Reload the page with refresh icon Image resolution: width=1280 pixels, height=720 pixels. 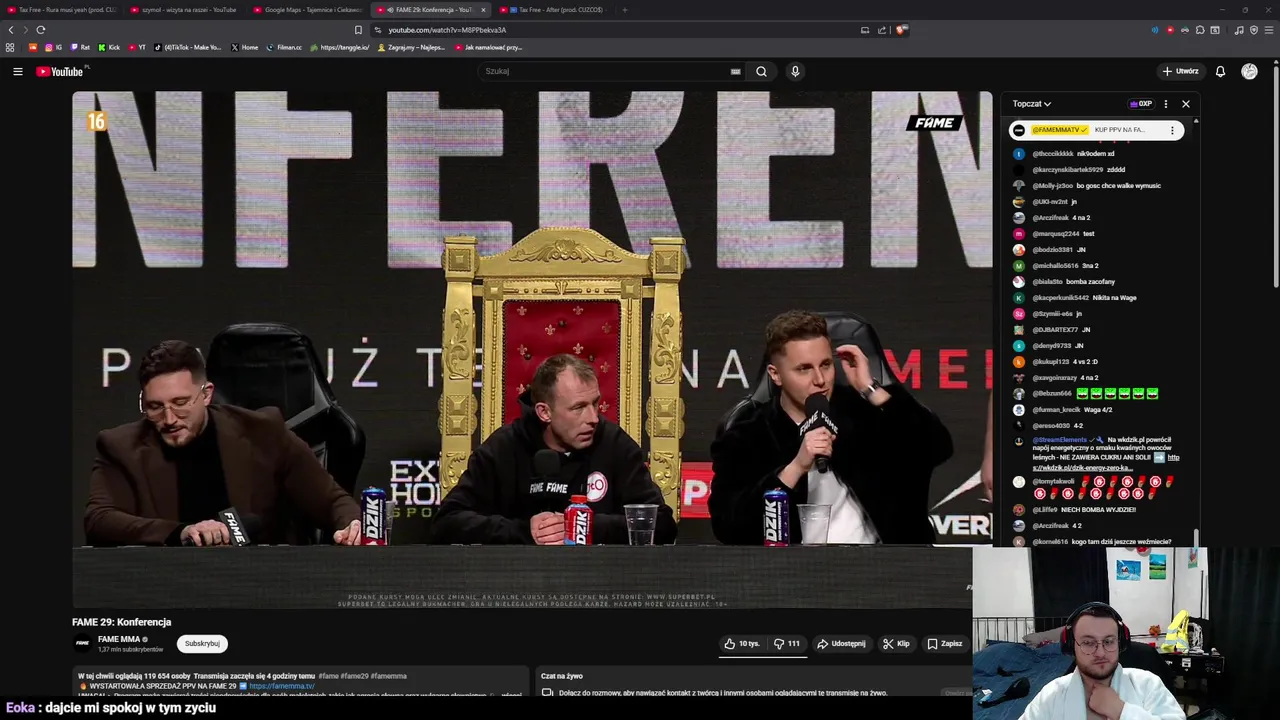coord(41,30)
